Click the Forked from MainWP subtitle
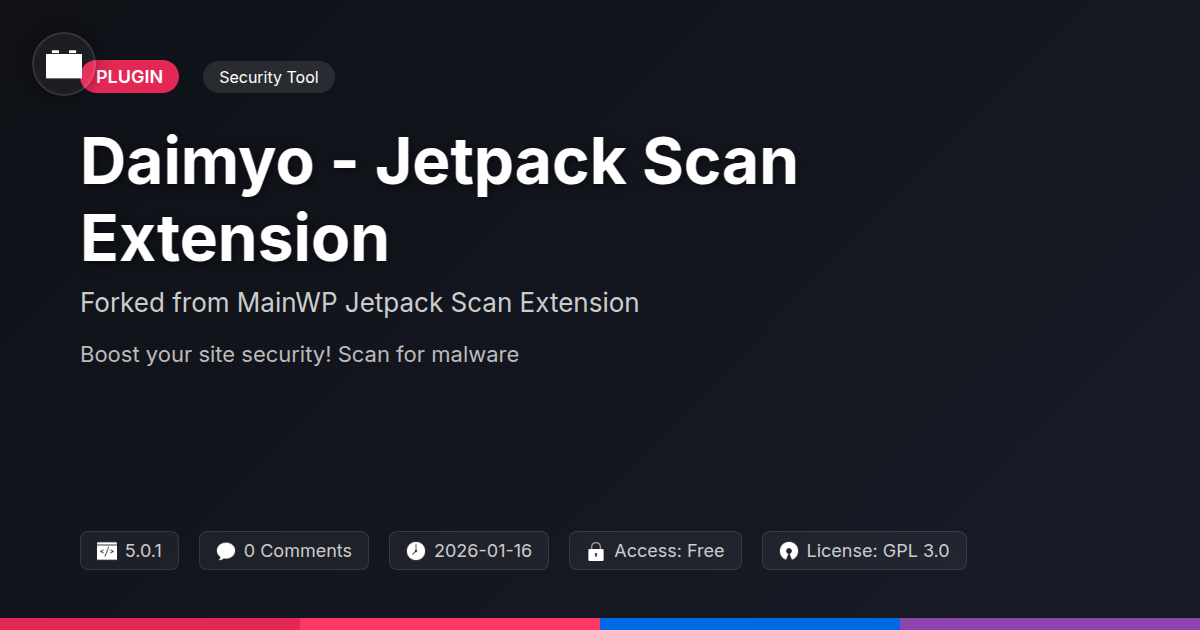1200x630 pixels. [x=359, y=303]
